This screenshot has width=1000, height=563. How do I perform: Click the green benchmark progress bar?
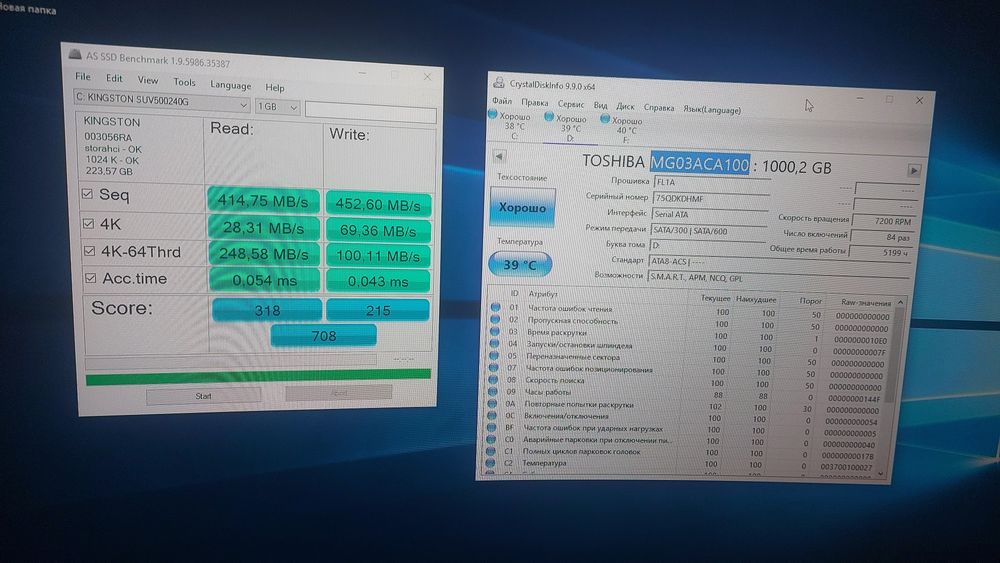[x=258, y=377]
